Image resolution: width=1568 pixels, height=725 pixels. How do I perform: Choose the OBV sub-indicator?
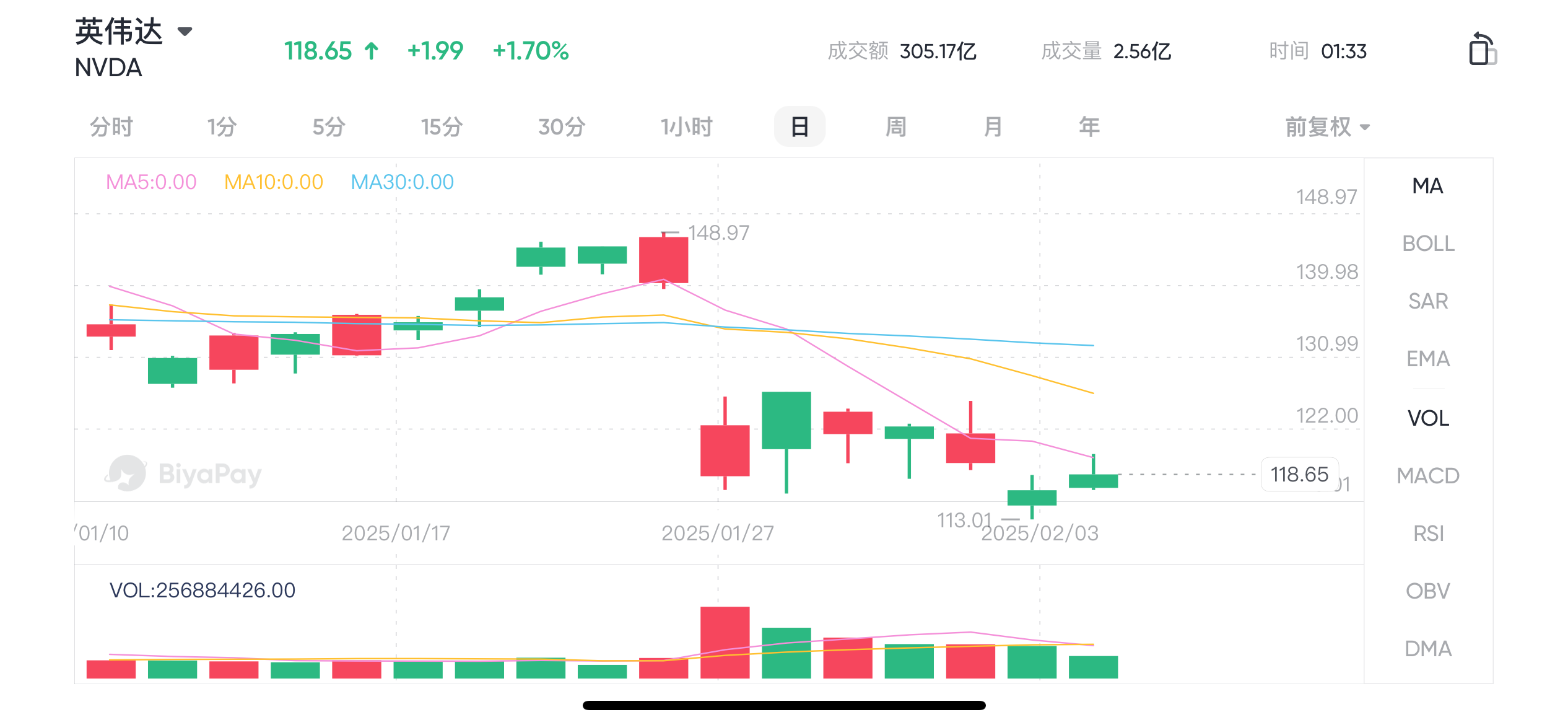click(x=1428, y=591)
